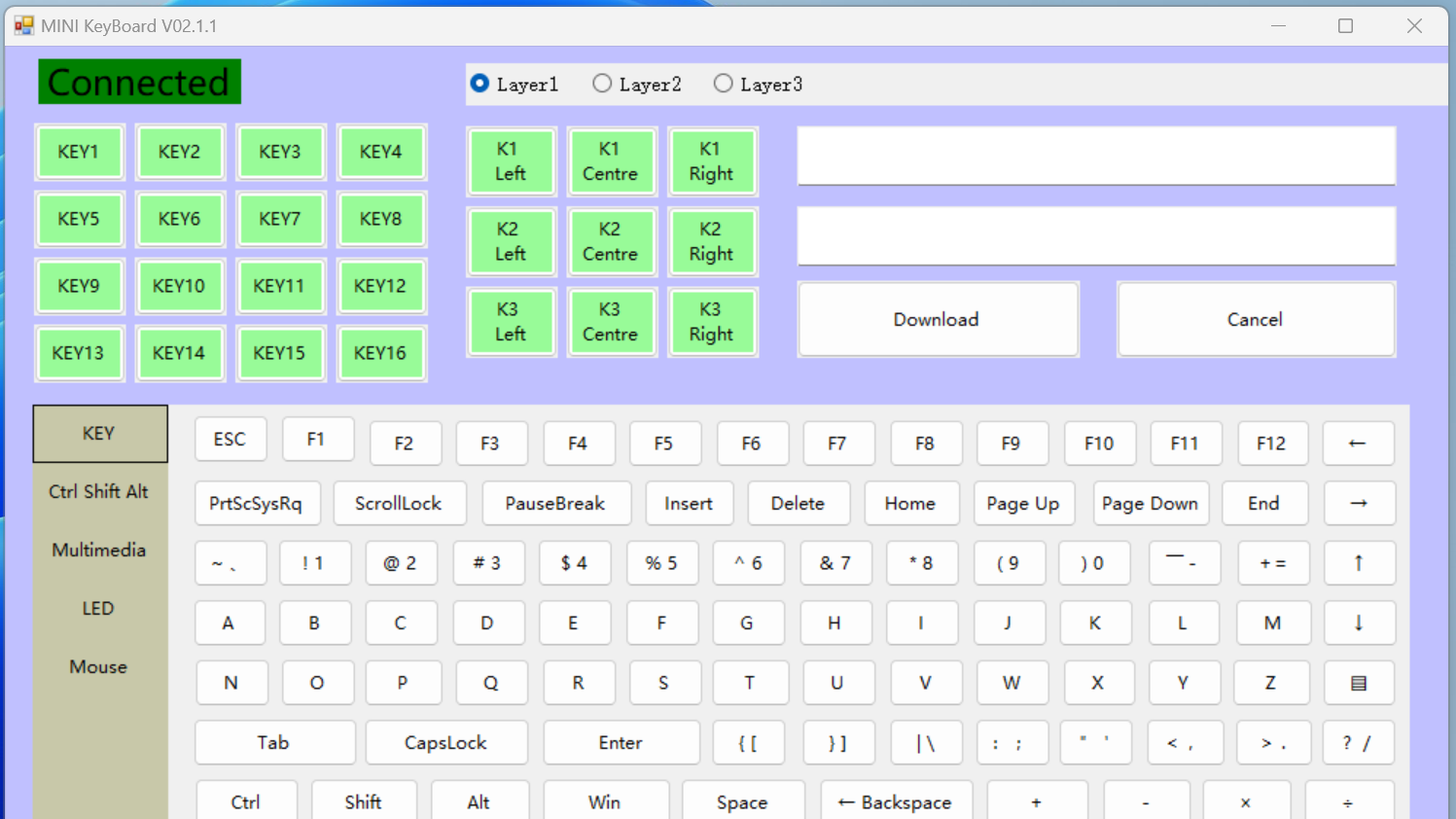Viewport: 1456px width, 819px height.
Task: Select the K1 Centre knob button
Action: pos(611,161)
